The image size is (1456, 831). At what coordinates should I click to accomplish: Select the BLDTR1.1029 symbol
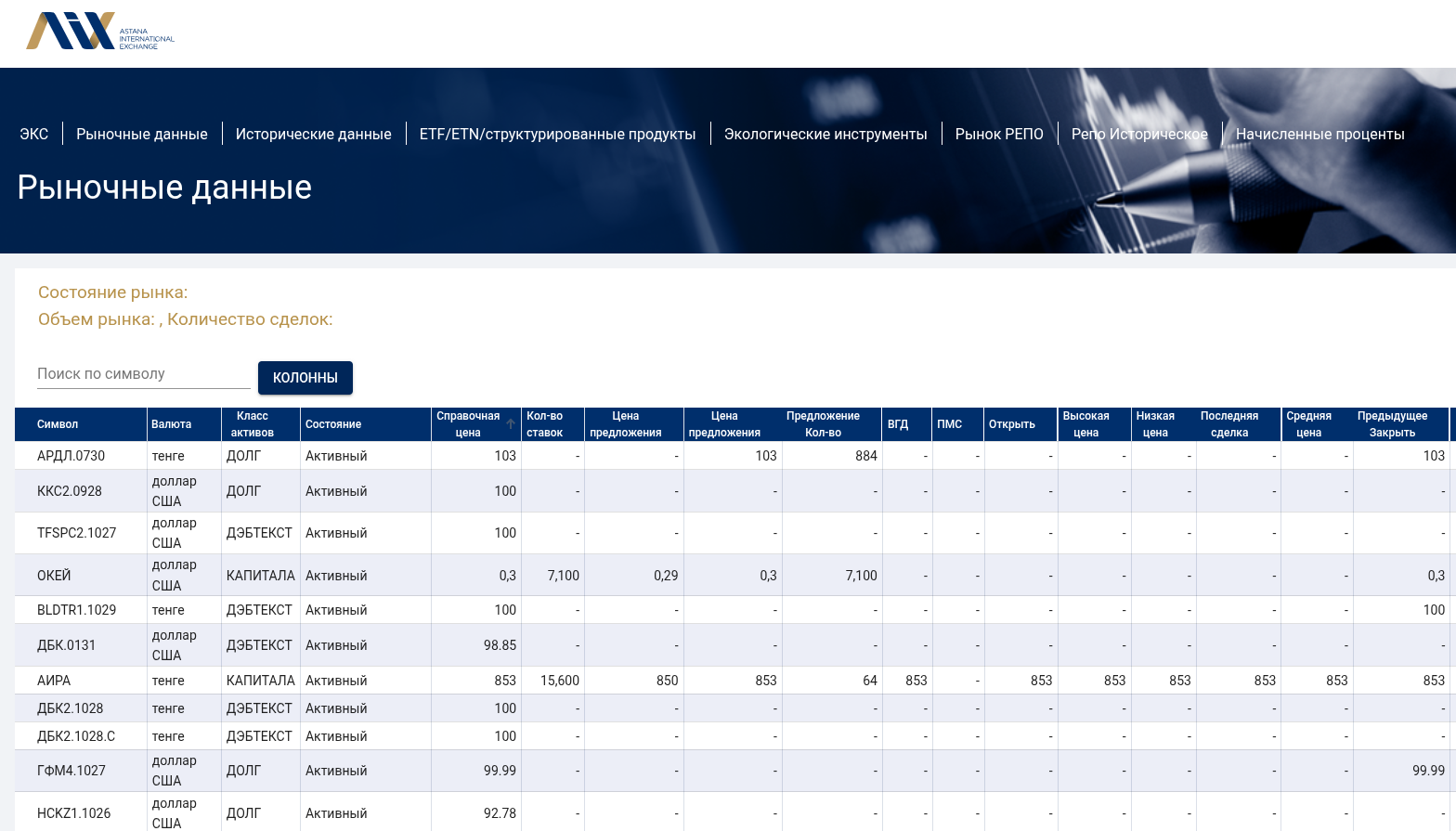[77, 610]
